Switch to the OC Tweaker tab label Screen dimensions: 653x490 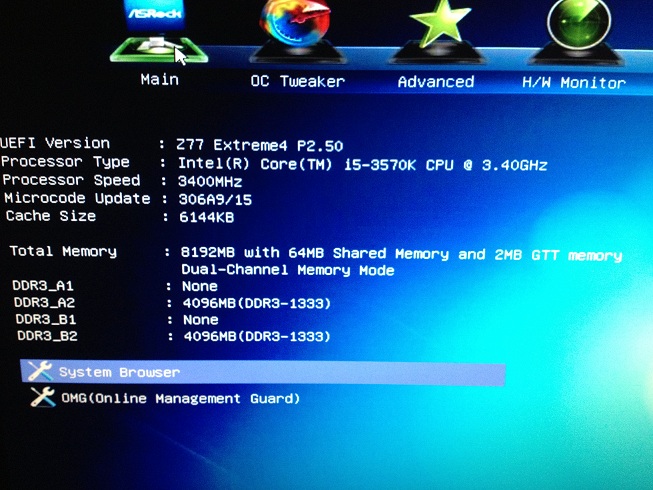pyautogui.click(x=297, y=81)
